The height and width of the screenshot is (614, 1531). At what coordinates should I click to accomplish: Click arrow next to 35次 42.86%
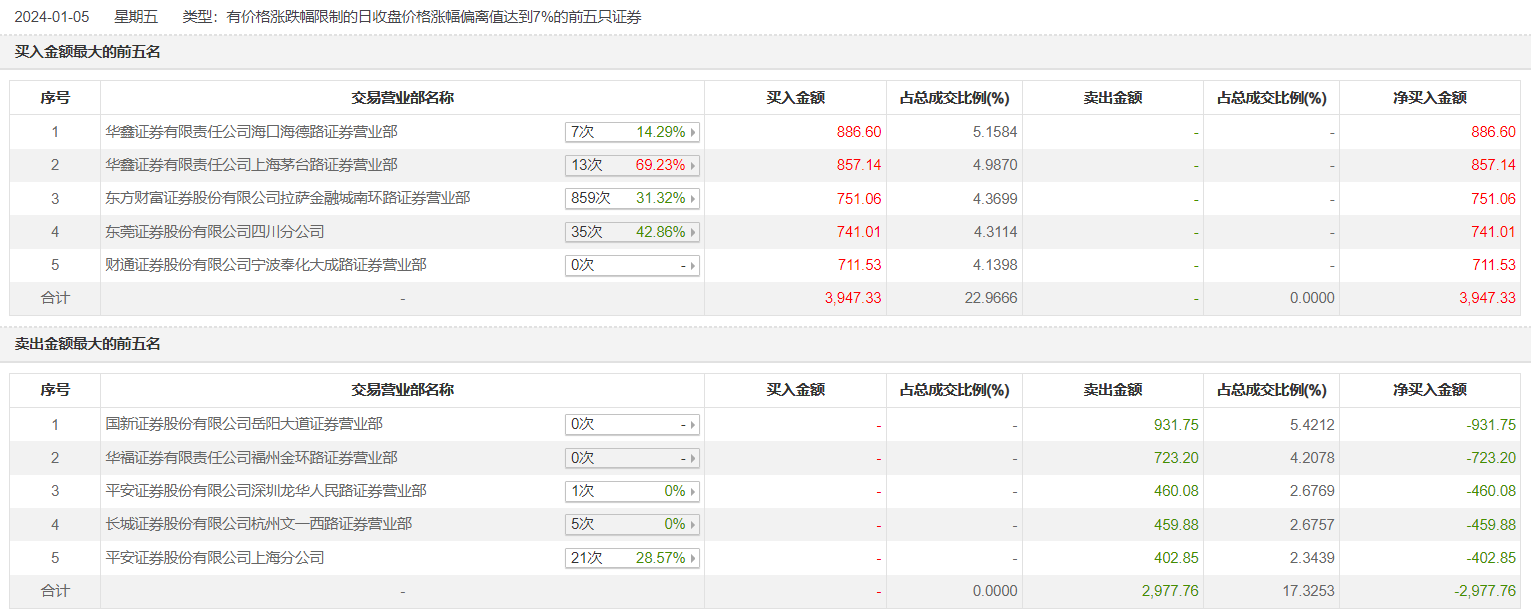coord(693,232)
